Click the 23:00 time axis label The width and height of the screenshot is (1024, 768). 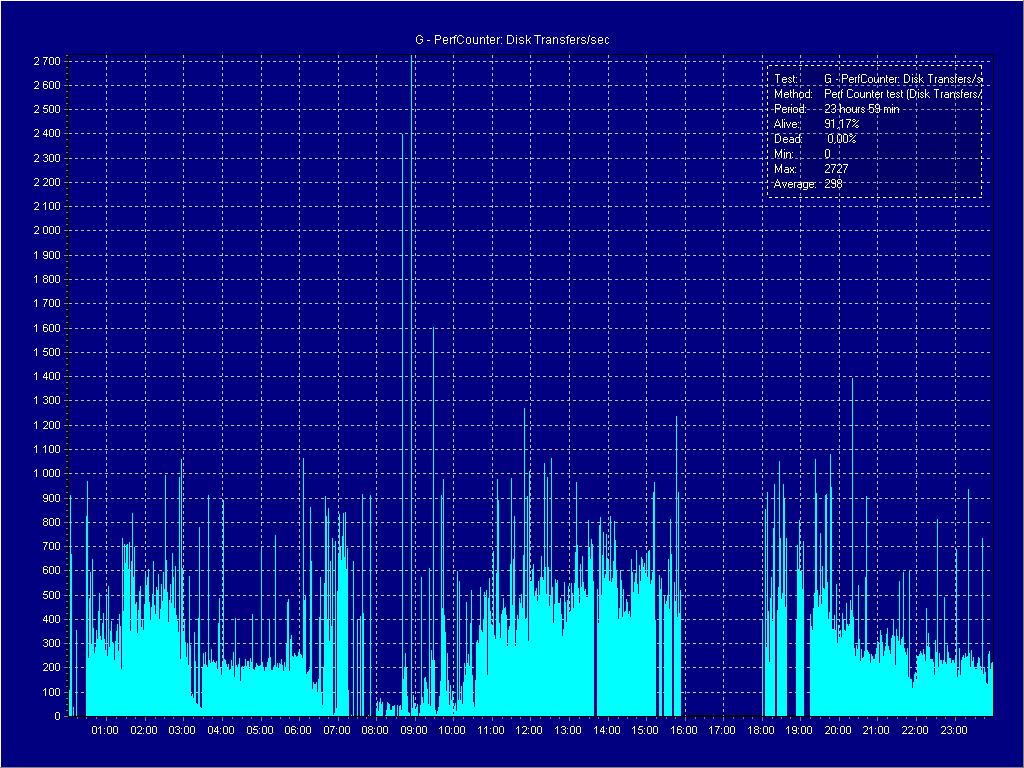tap(954, 730)
